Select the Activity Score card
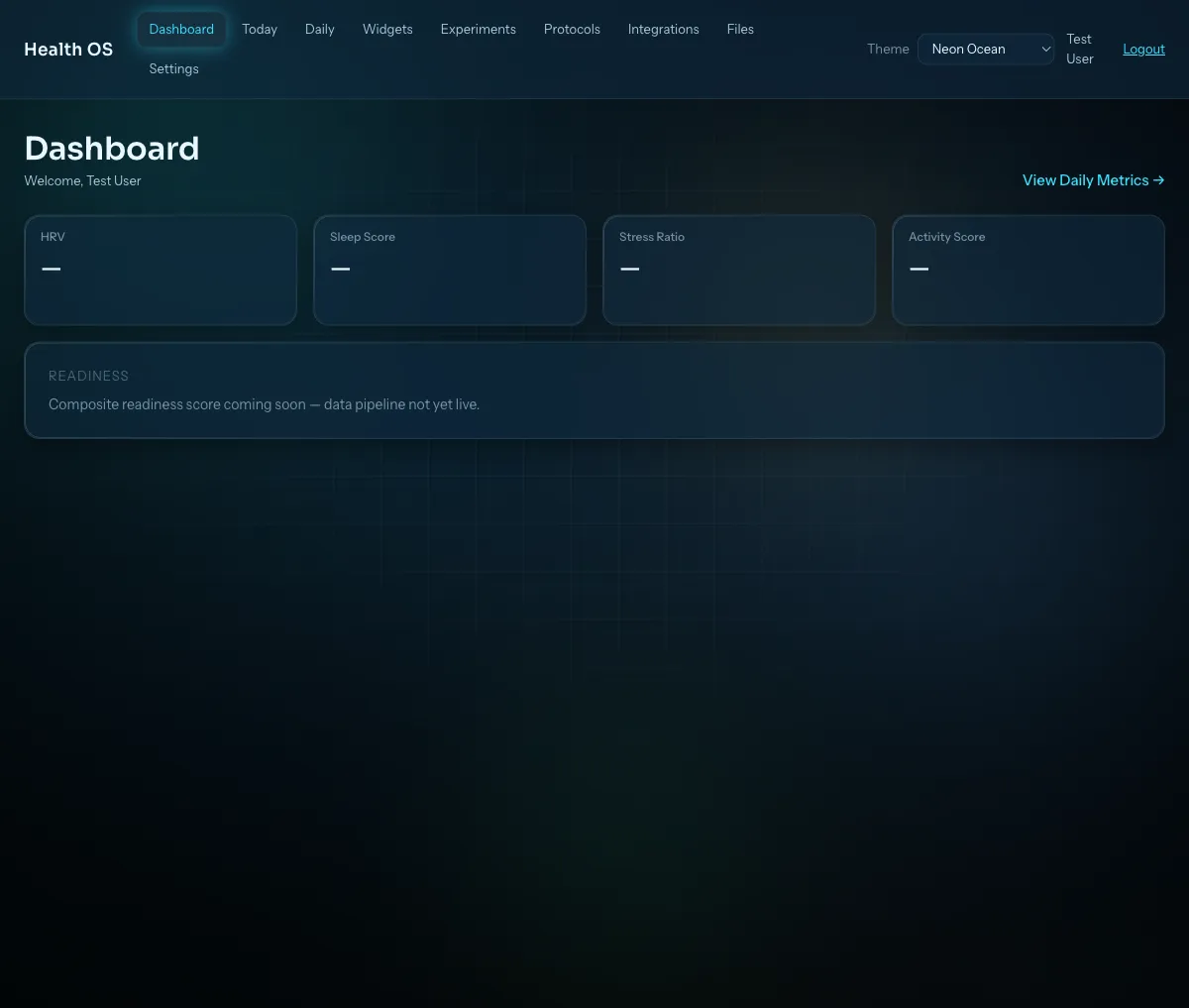Image resolution: width=1189 pixels, height=1008 pixels. [1028, 270]
